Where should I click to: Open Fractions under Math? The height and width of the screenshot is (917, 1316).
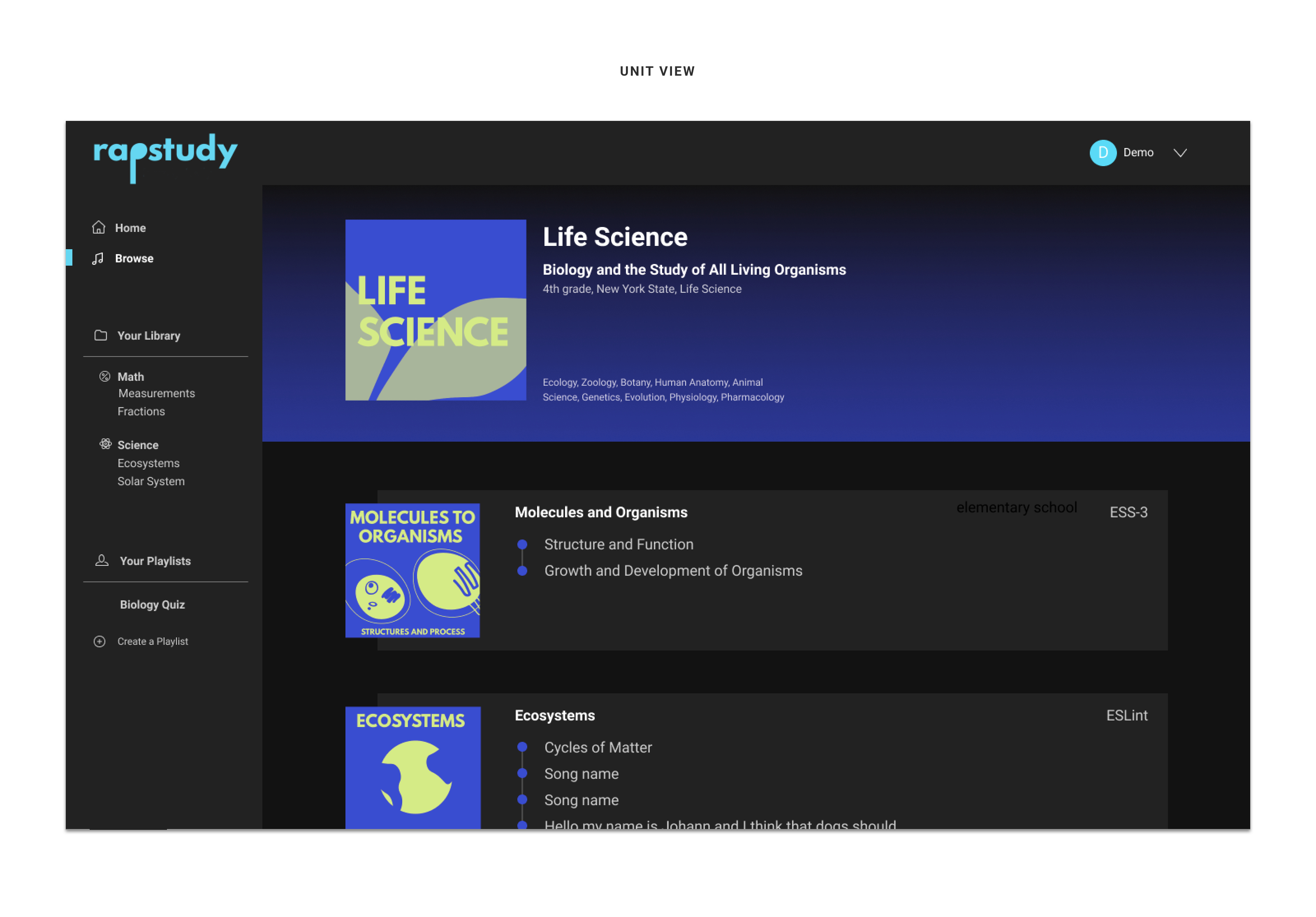point(141,412)
